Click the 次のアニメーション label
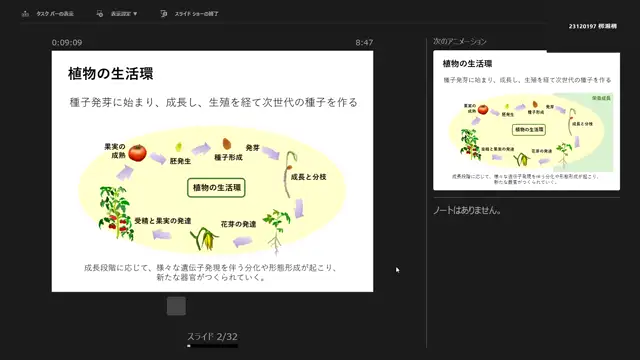This screenshot has height=360, width=640. click(x=460, y=42)
